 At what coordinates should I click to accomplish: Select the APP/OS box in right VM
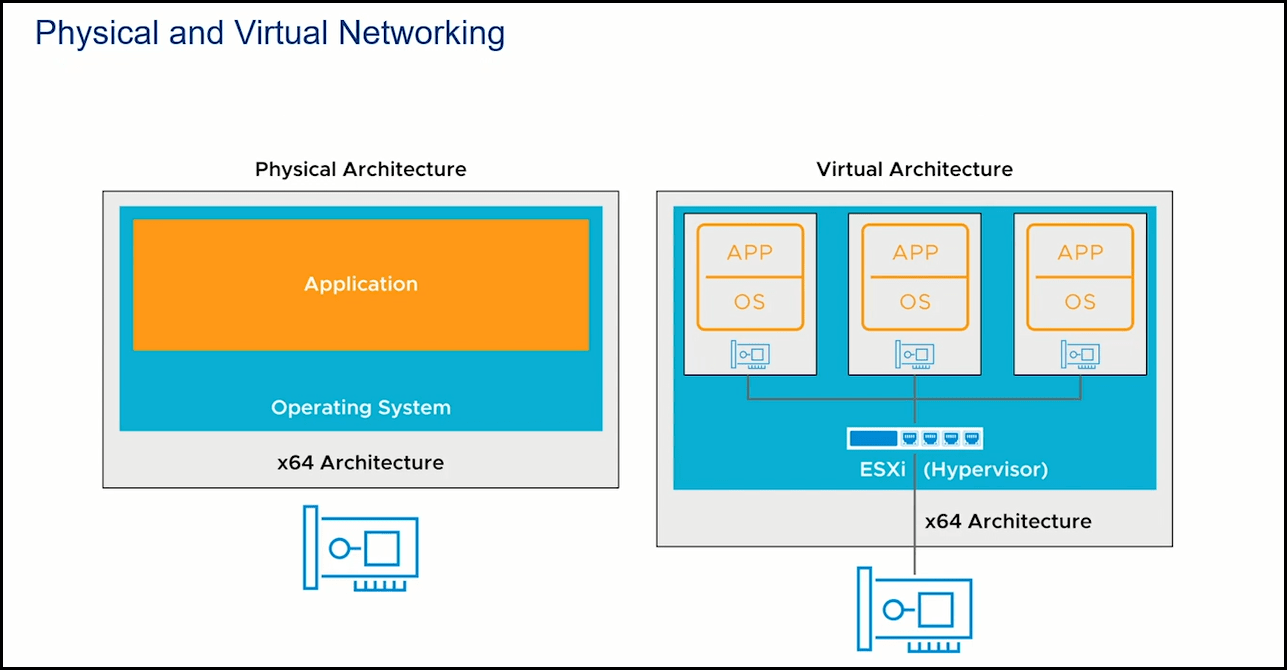(1080, 277)
